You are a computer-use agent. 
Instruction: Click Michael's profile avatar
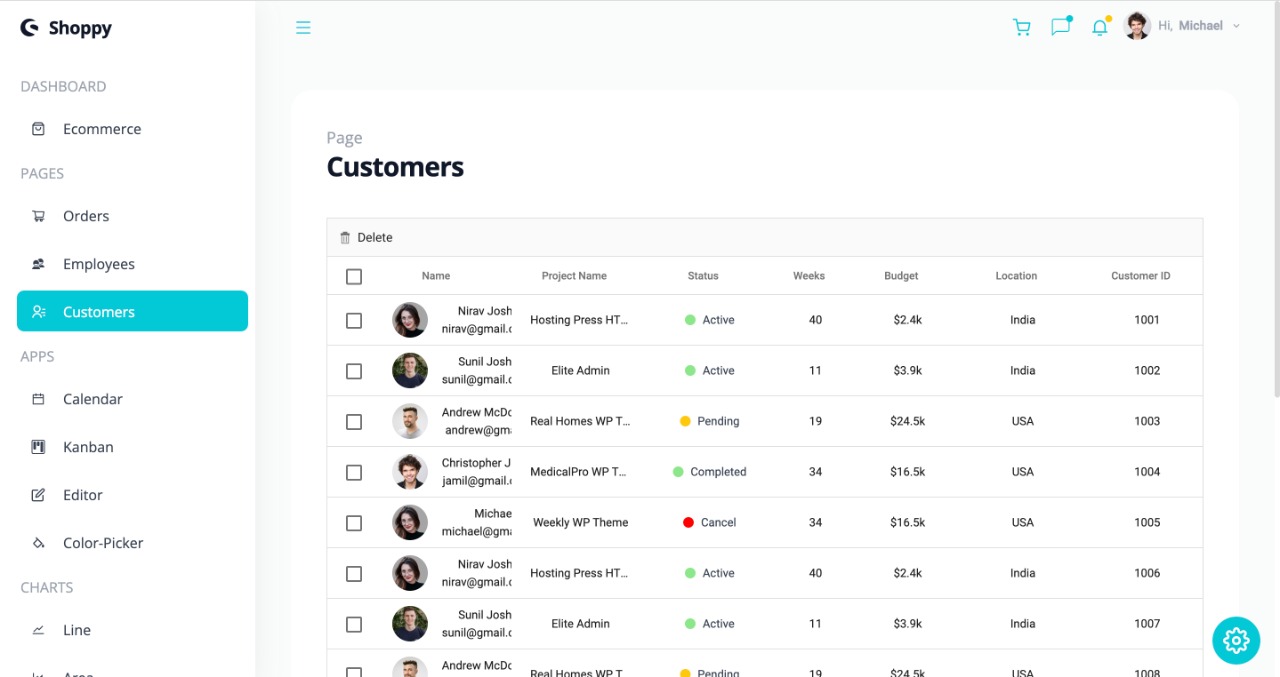(x=1137, y=26)
